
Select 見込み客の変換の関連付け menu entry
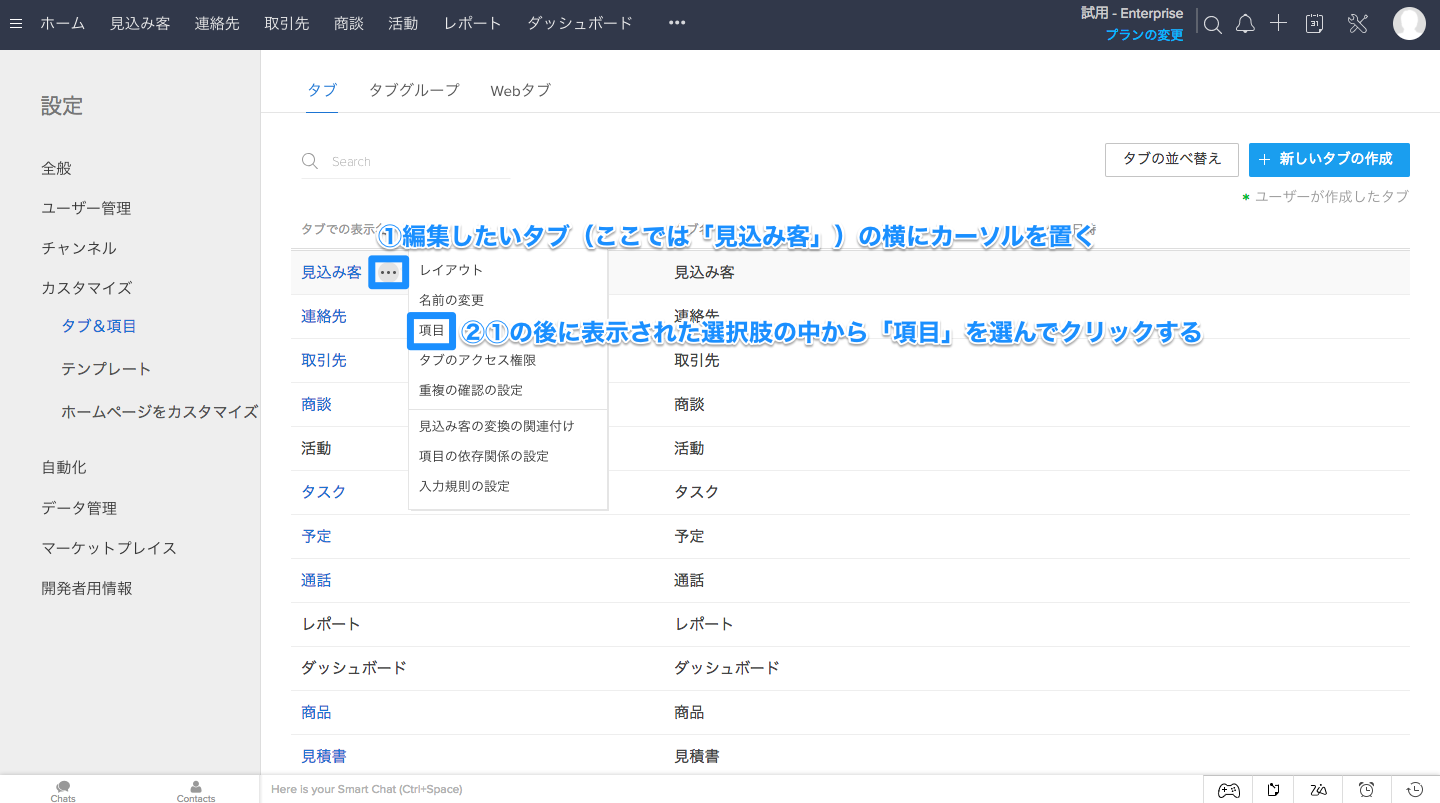click(497, 426)
